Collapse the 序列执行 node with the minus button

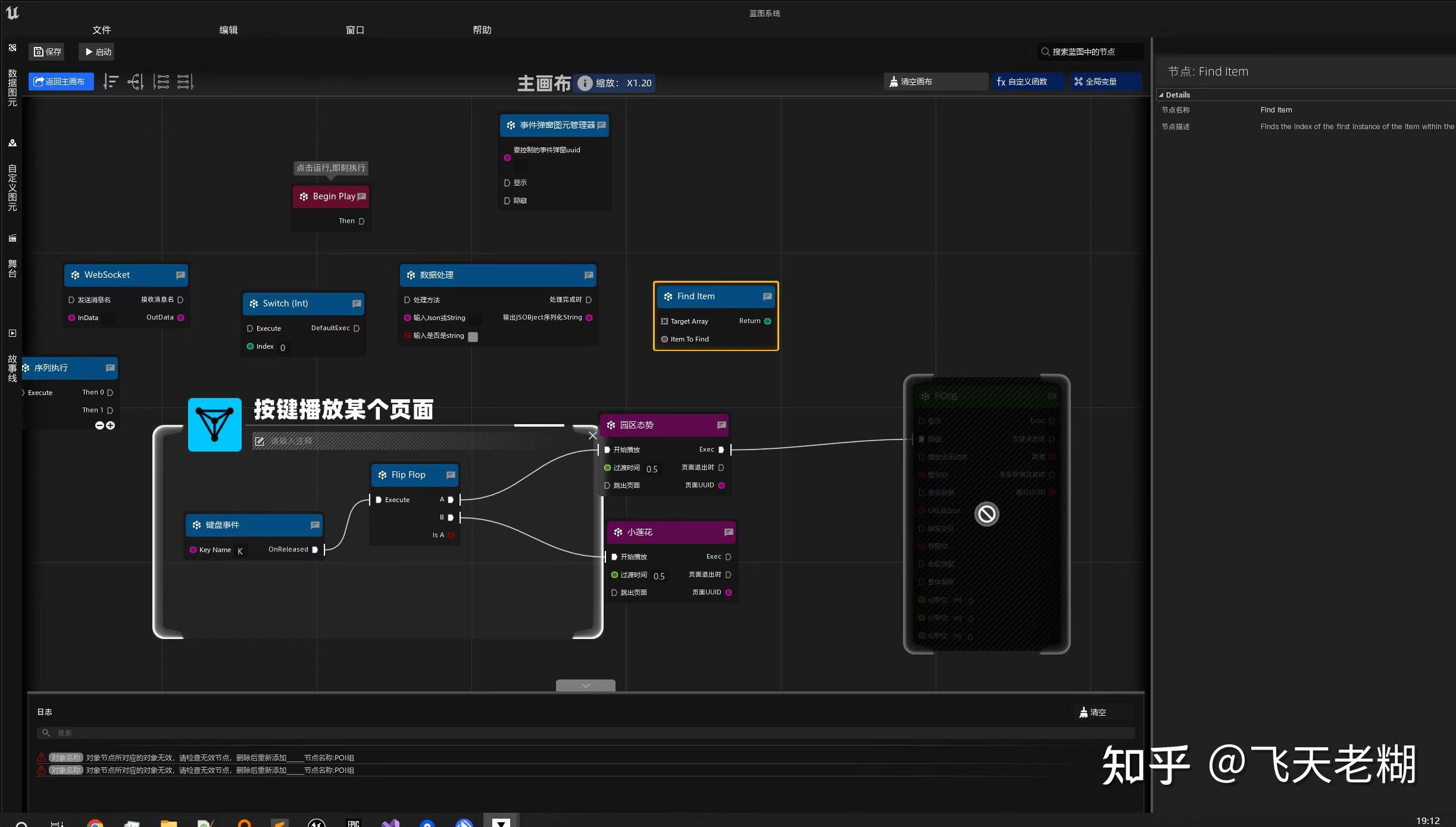[x=99, y=425]
